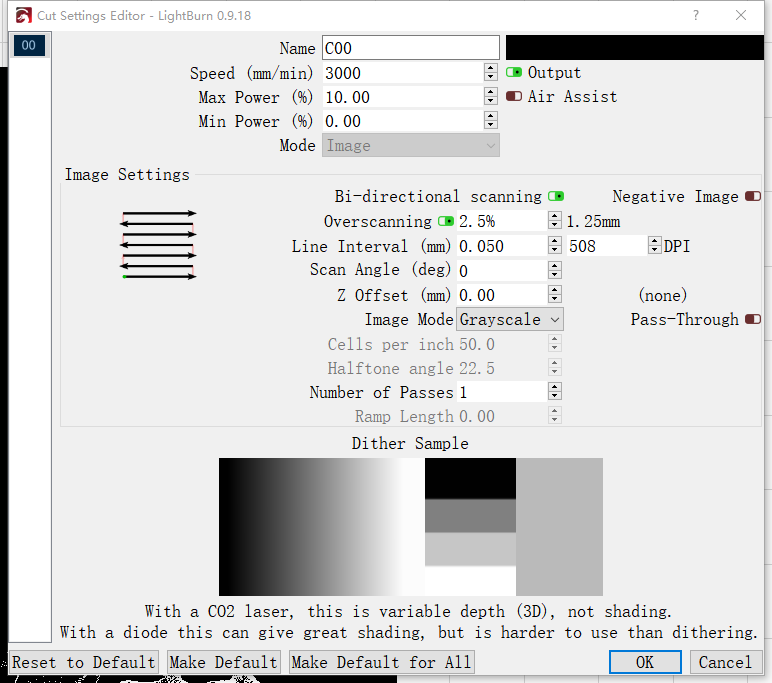Click the (none) label beside Z Offset
The height and width of the screenshot is (683, 772).
tap(663, 295)
